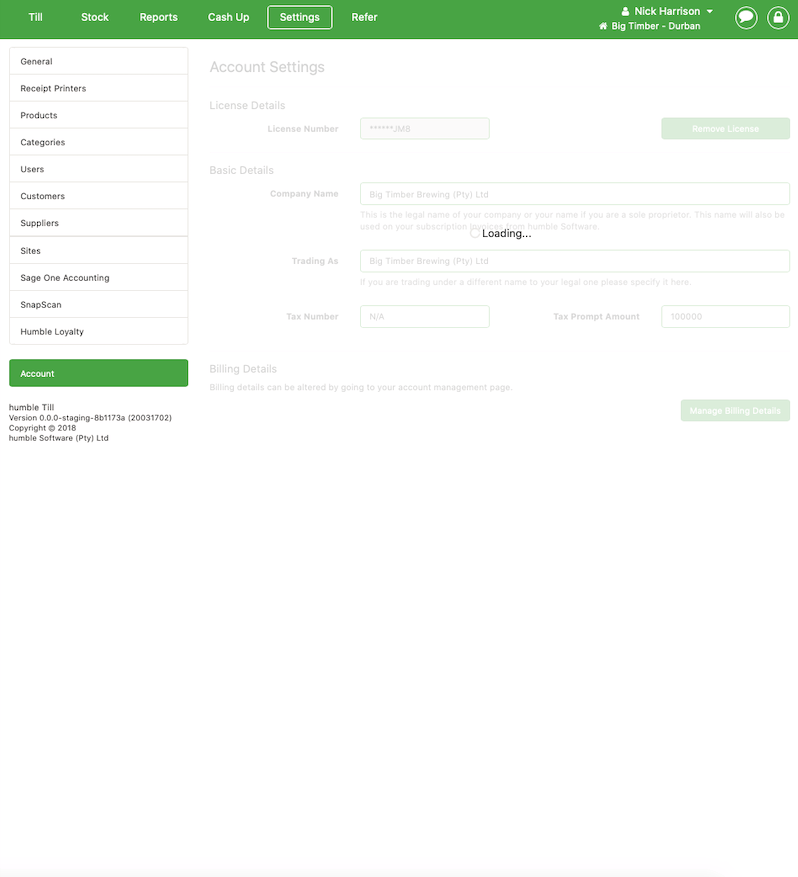Open the Reports tab
The image size is (798, 877).
point(158,17)
